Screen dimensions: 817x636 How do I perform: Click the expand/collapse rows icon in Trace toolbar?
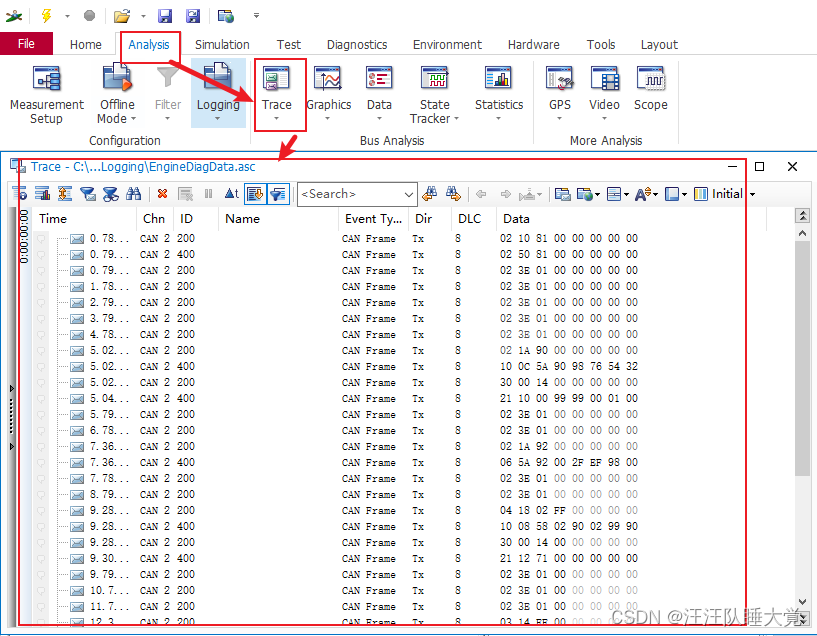[65, 194]
